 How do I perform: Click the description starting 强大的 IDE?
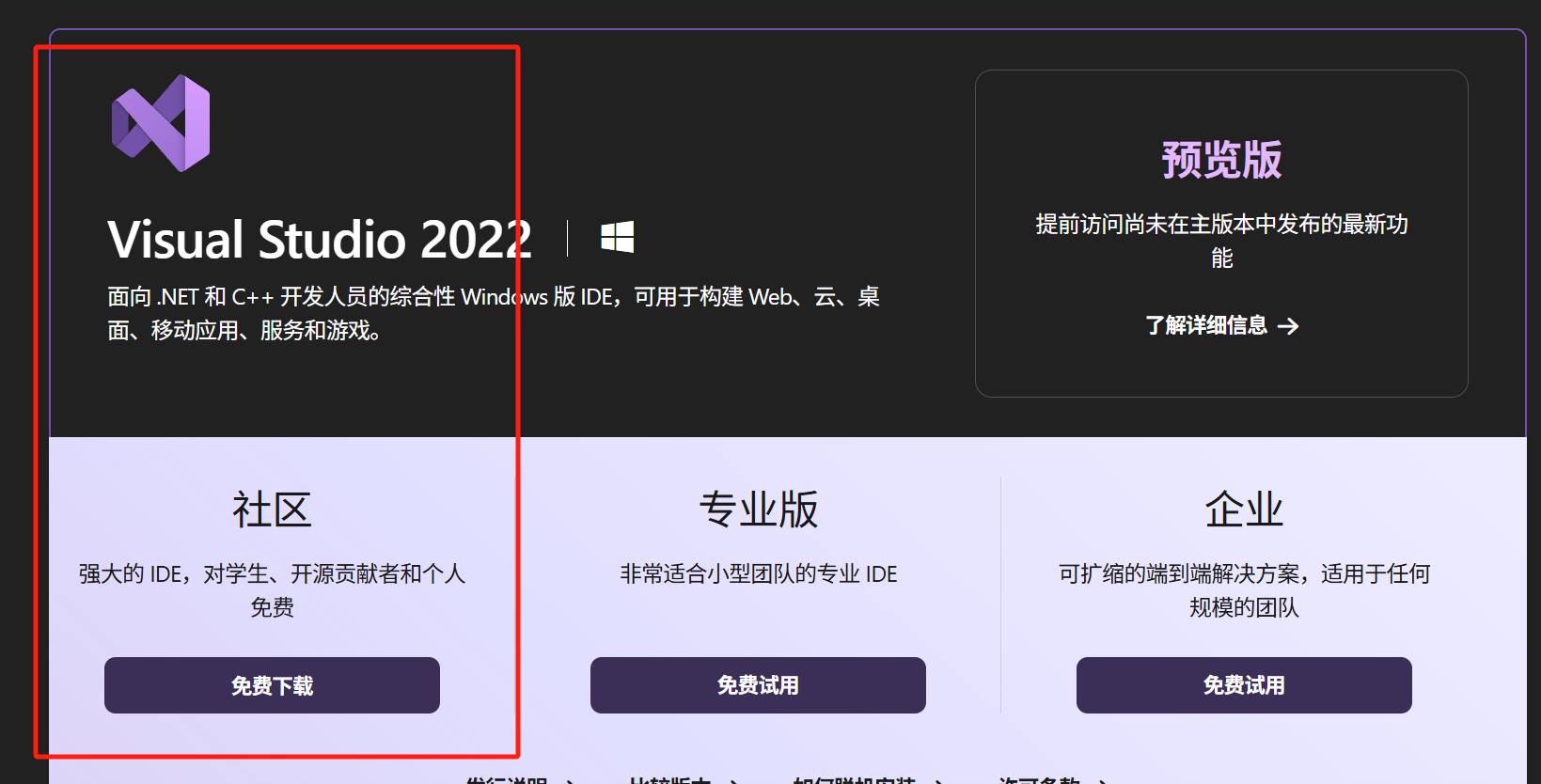(x=272, y=590)
